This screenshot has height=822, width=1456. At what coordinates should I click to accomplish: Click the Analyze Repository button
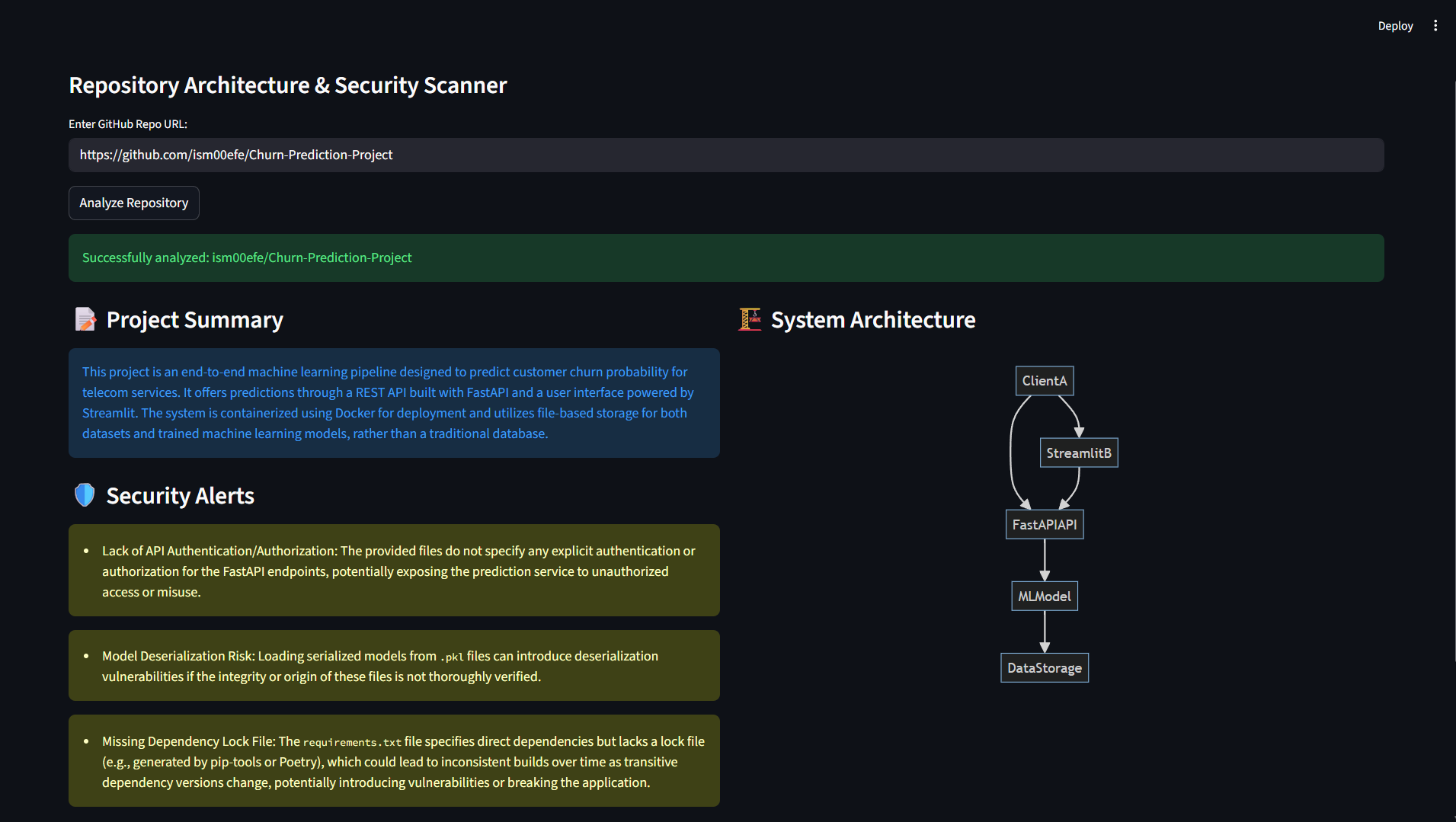tap(134, 203)
